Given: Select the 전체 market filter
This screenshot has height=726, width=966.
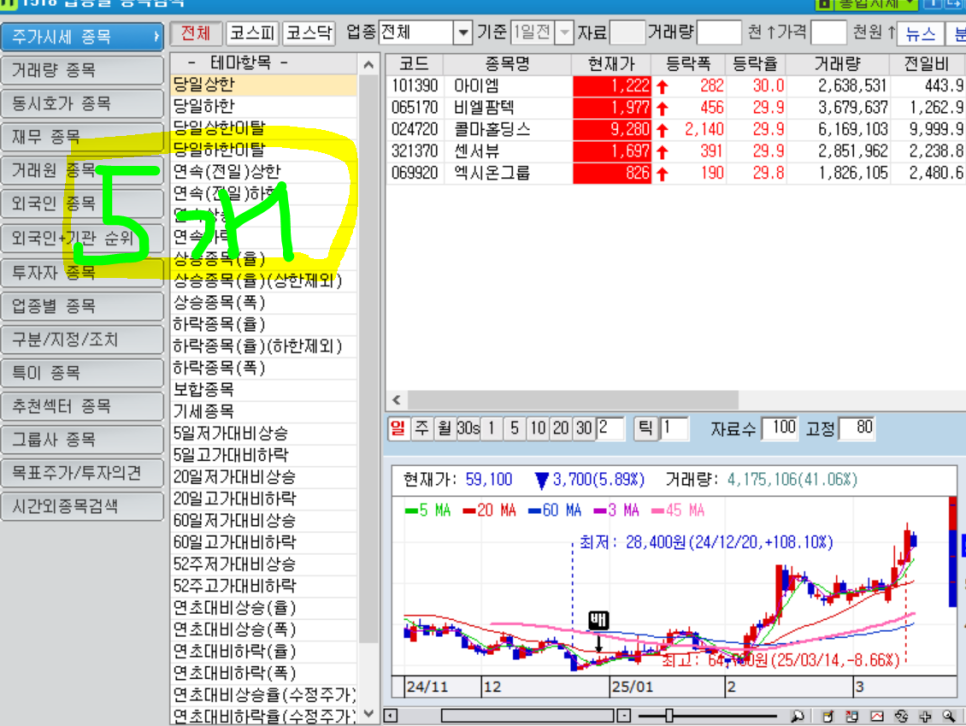Looking at the screenshot, I should [x=196, y=33].
